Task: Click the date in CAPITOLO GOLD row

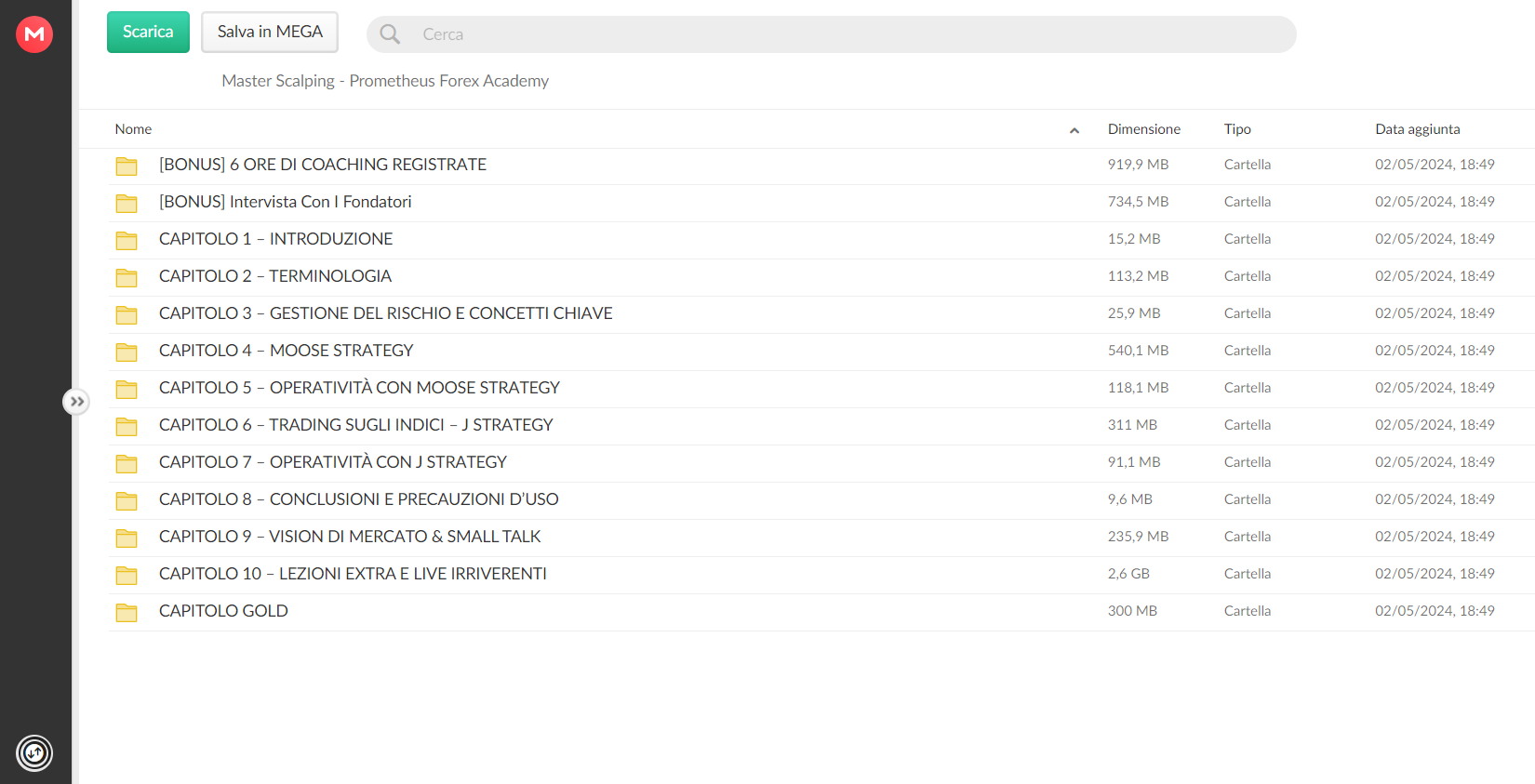Action: 1435,611
